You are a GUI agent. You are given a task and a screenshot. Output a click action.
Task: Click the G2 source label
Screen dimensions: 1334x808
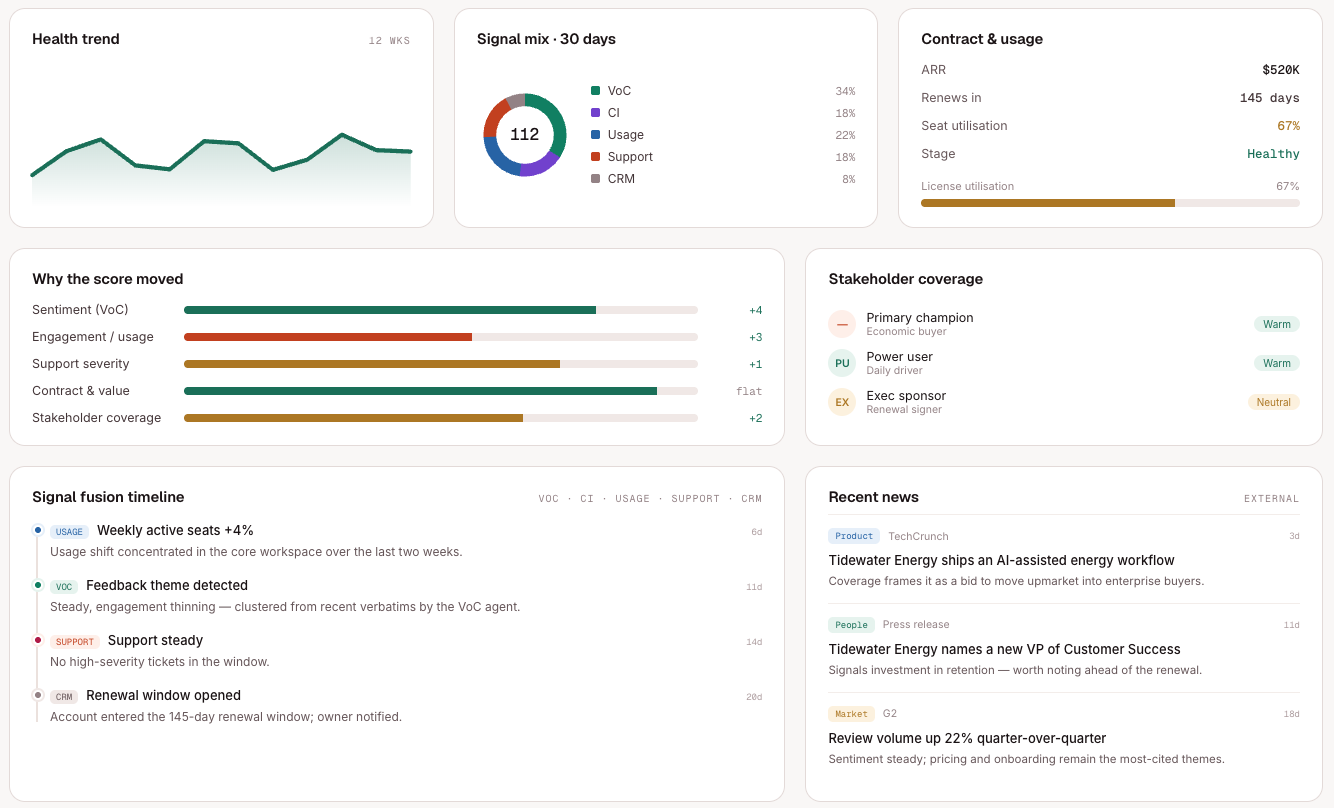pos(890,714)
